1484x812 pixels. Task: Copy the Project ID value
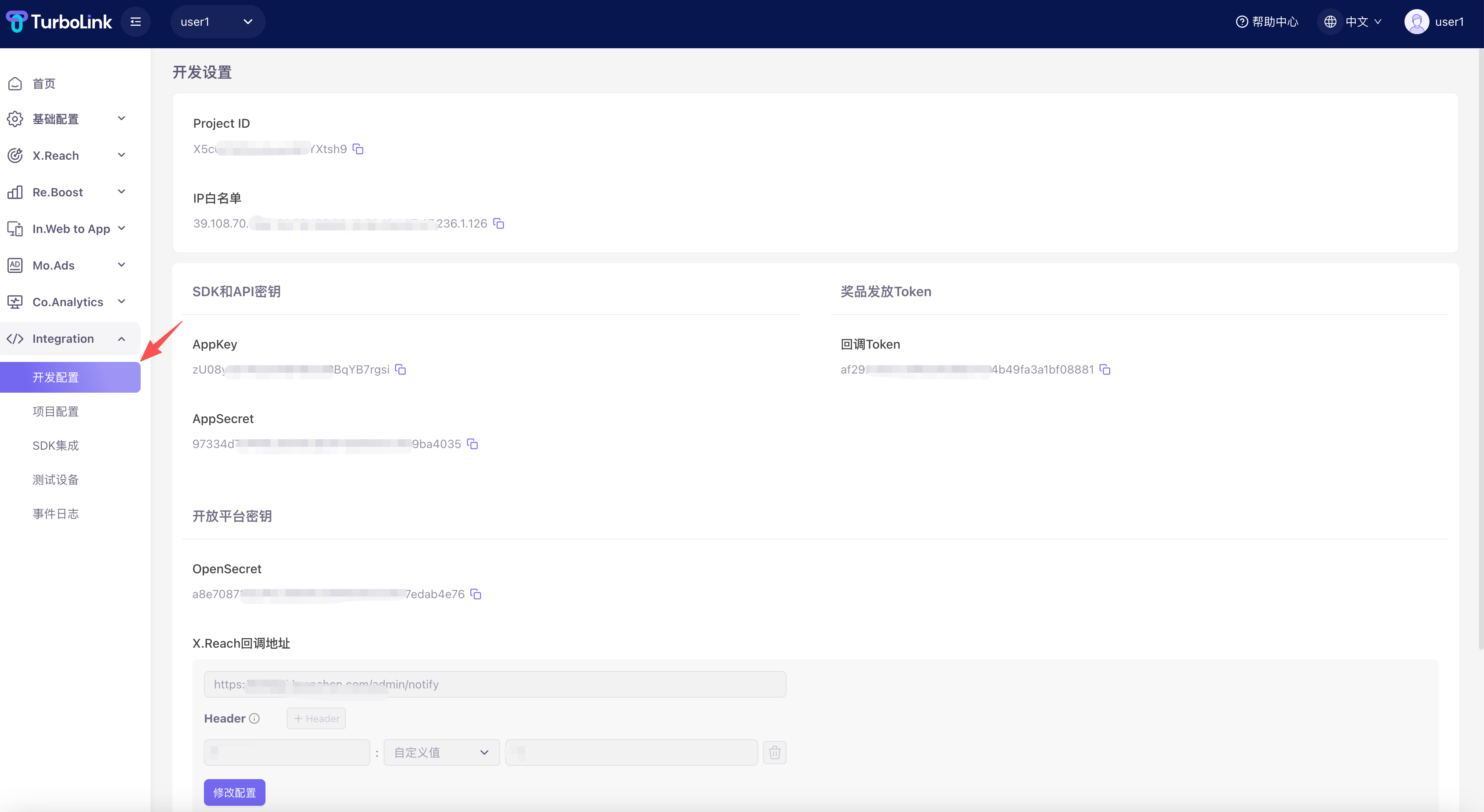click(358, 149)
